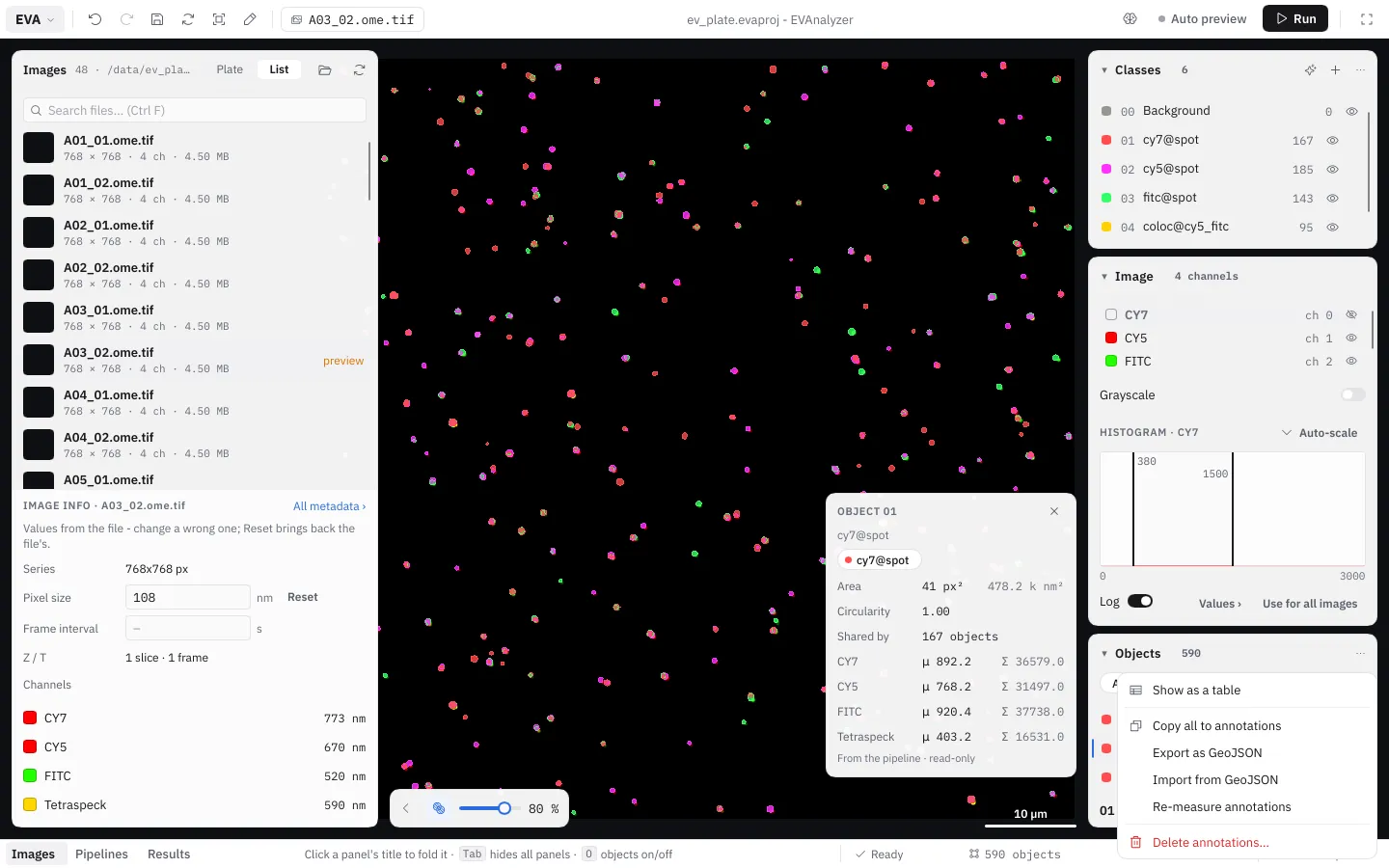Open the image folder icon in Images panel
Image resolution: width=1389 pixels, height=868 pixels.
325,69
